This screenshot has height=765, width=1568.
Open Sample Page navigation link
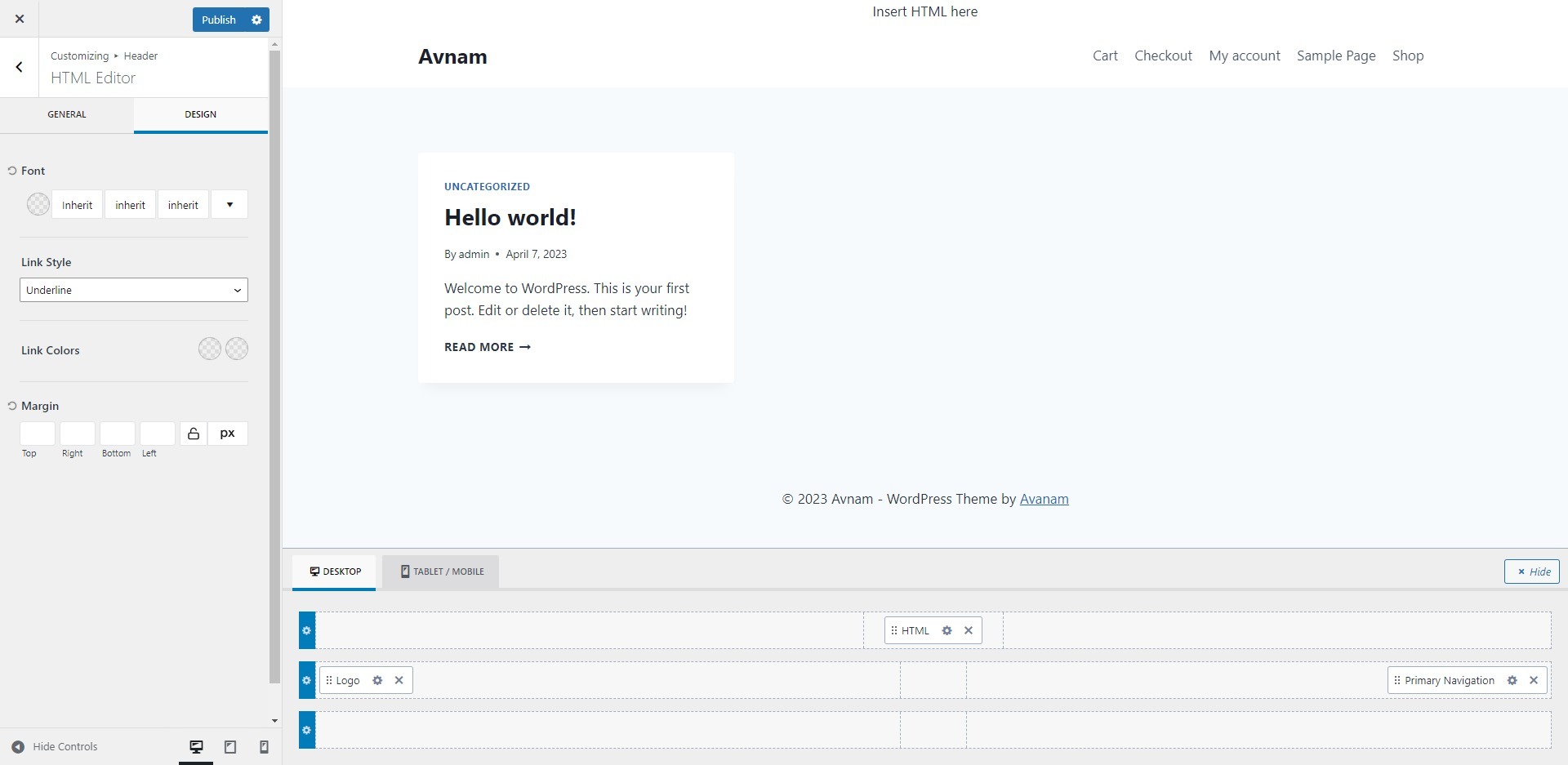(x=1336, y=56)
